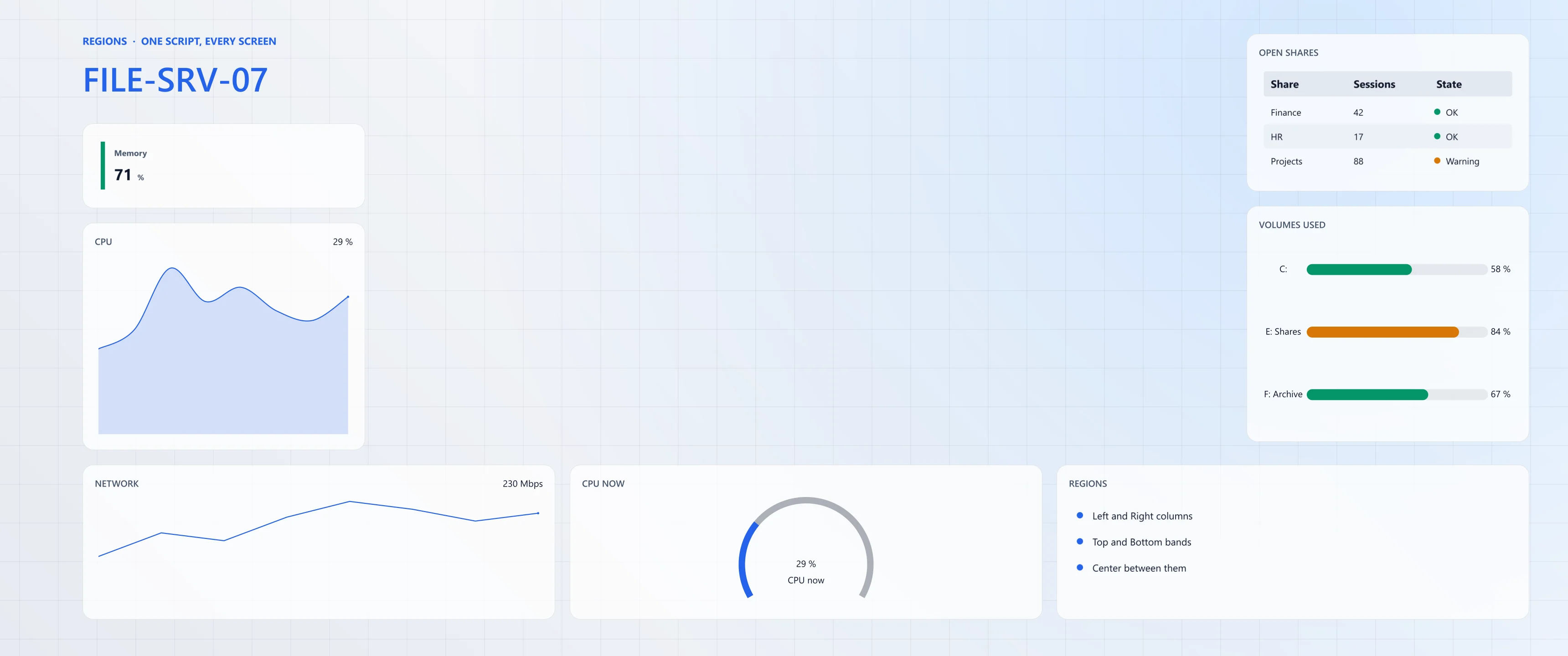Click the green OK status dot for Finance
This screenshot has height=656, width=1568.
tap(1437, 112)
